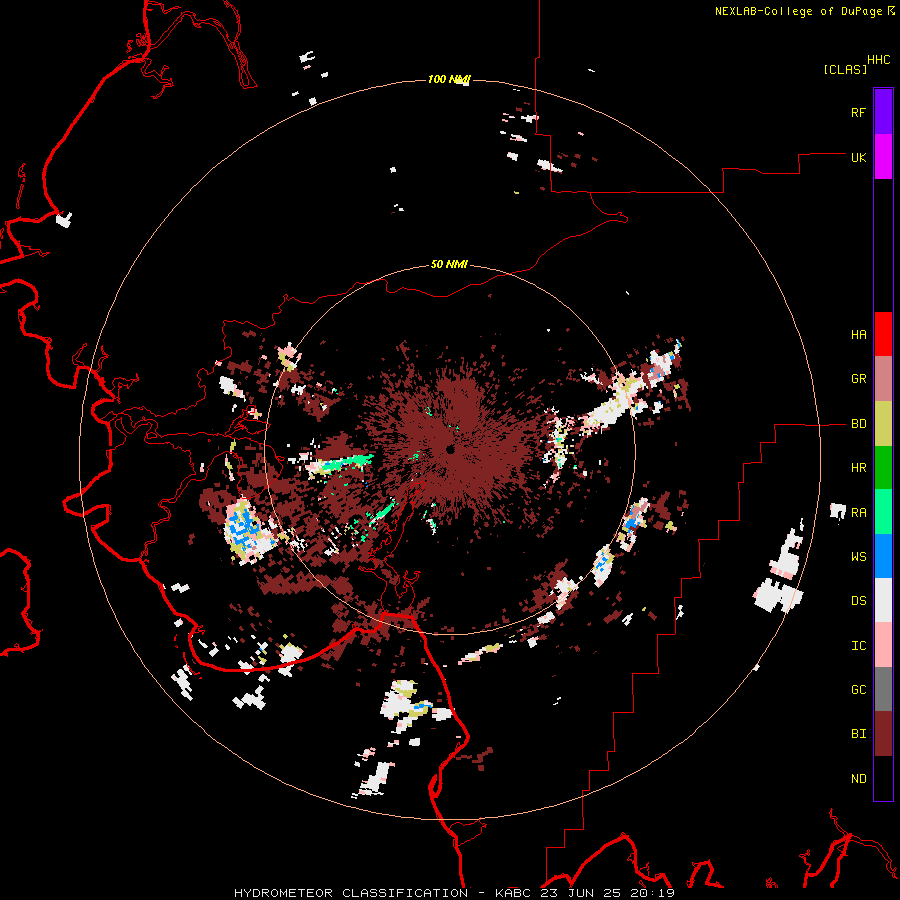This screenshot has height=900, width=900.
Task: Click the GC gray legend swatch
Action: [883, 689]
